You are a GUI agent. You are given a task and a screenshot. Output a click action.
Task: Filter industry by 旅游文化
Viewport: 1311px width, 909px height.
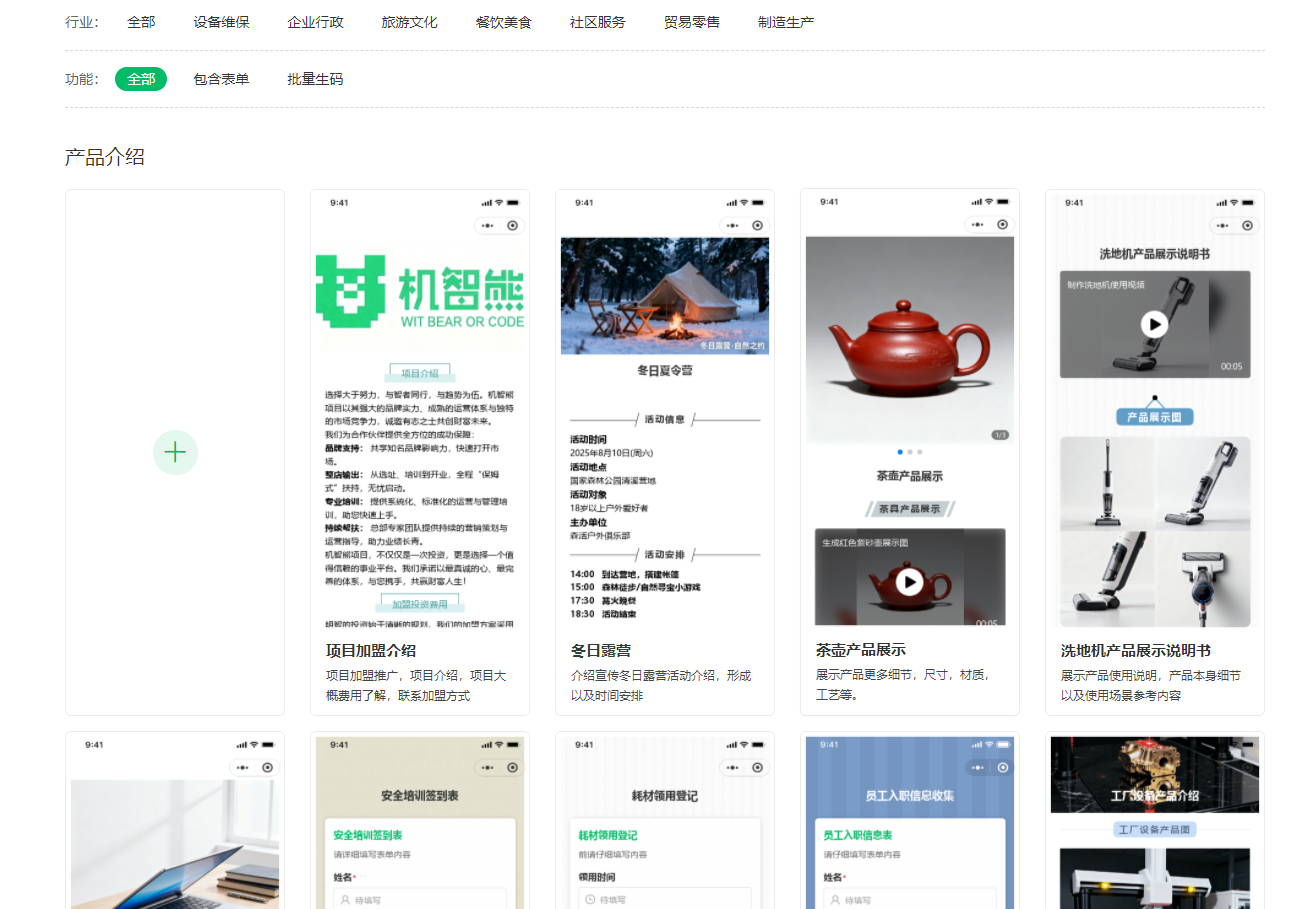pyautogui.click(x=409, y=22)
